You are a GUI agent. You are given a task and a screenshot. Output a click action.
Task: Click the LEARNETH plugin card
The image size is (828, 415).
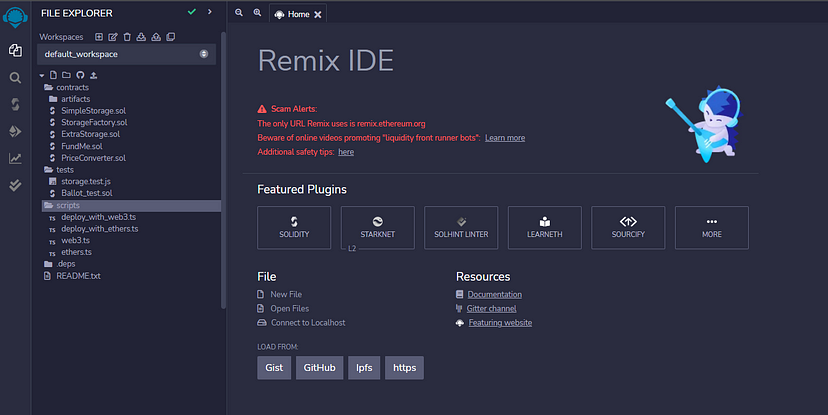coord(544,228)
